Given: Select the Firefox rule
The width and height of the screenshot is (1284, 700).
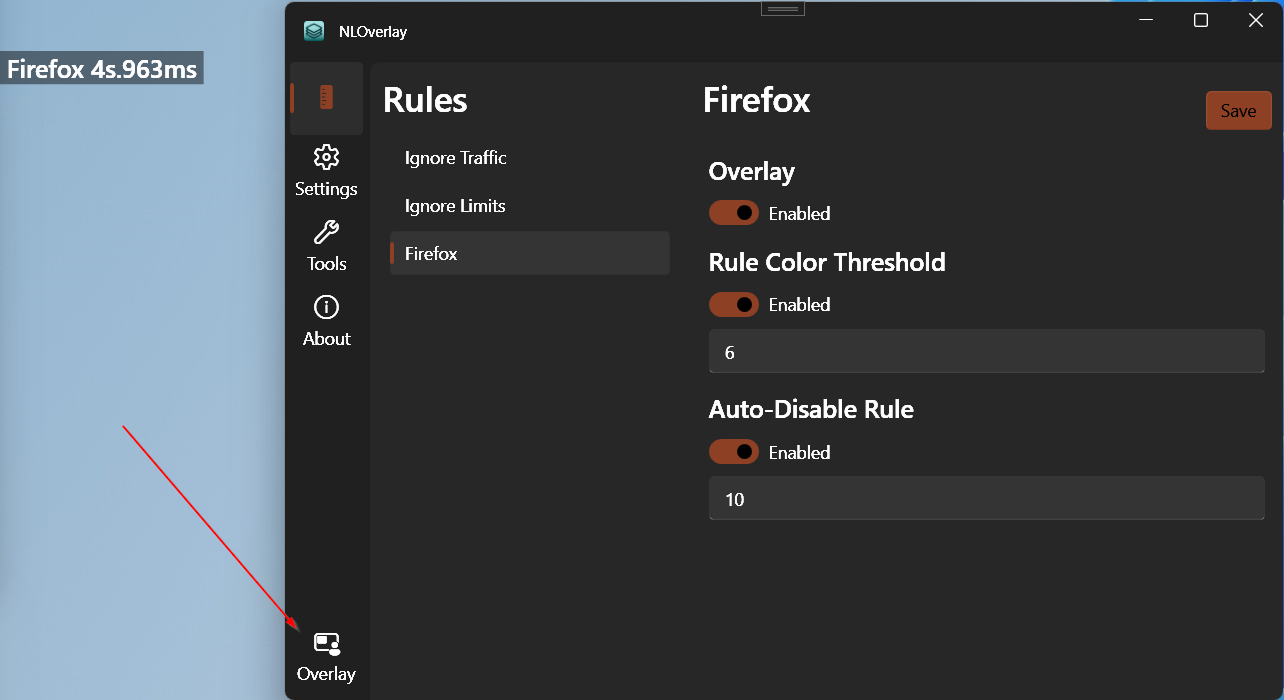Looking at the screenshot, I should click(529, 253).
